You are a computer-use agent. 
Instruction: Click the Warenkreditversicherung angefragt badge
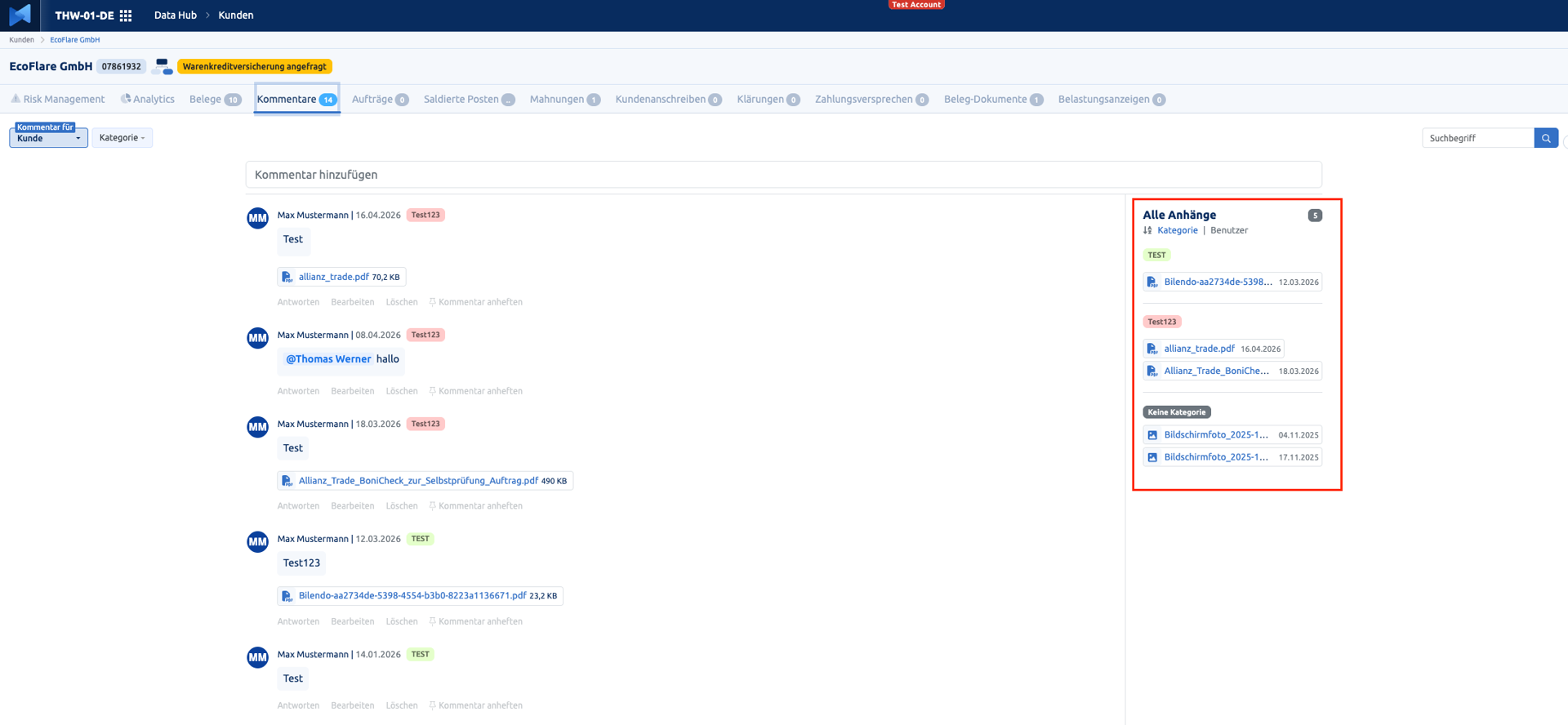point(255,67)
